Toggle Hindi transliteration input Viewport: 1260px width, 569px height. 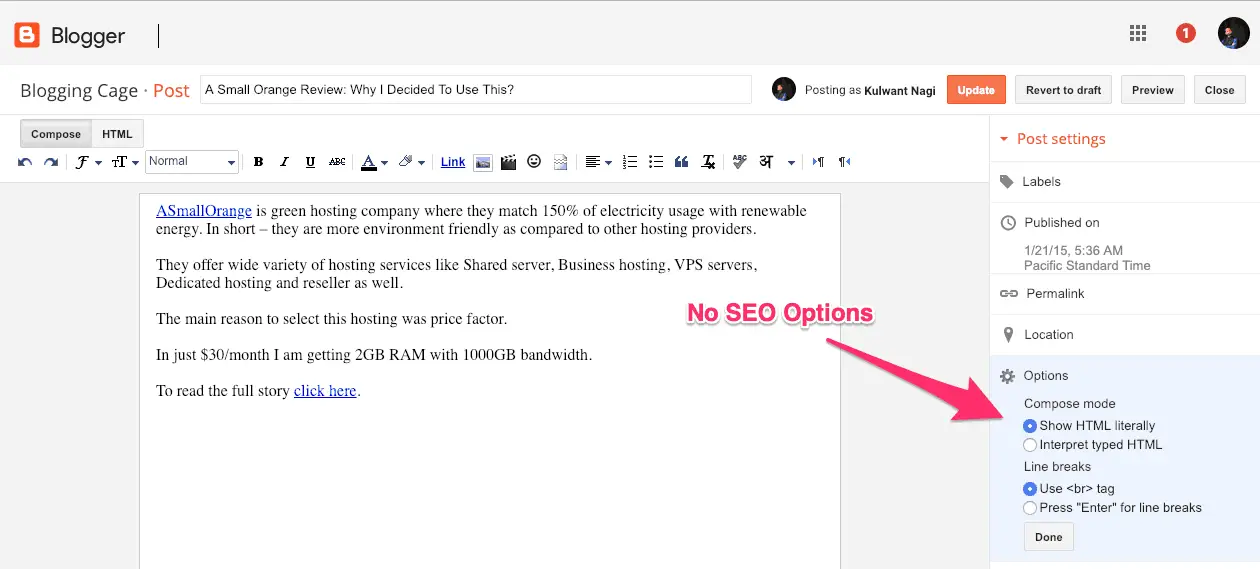[x=767, y=162]
